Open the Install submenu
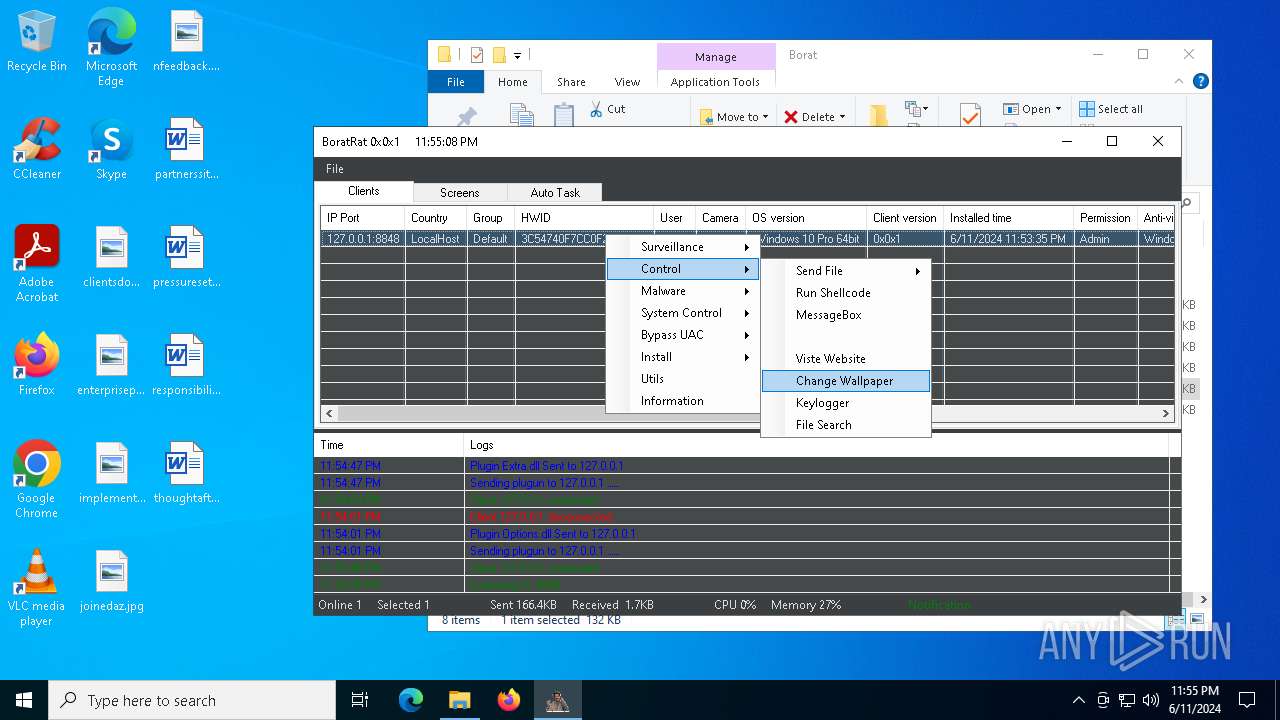 (x=683, y=357)
